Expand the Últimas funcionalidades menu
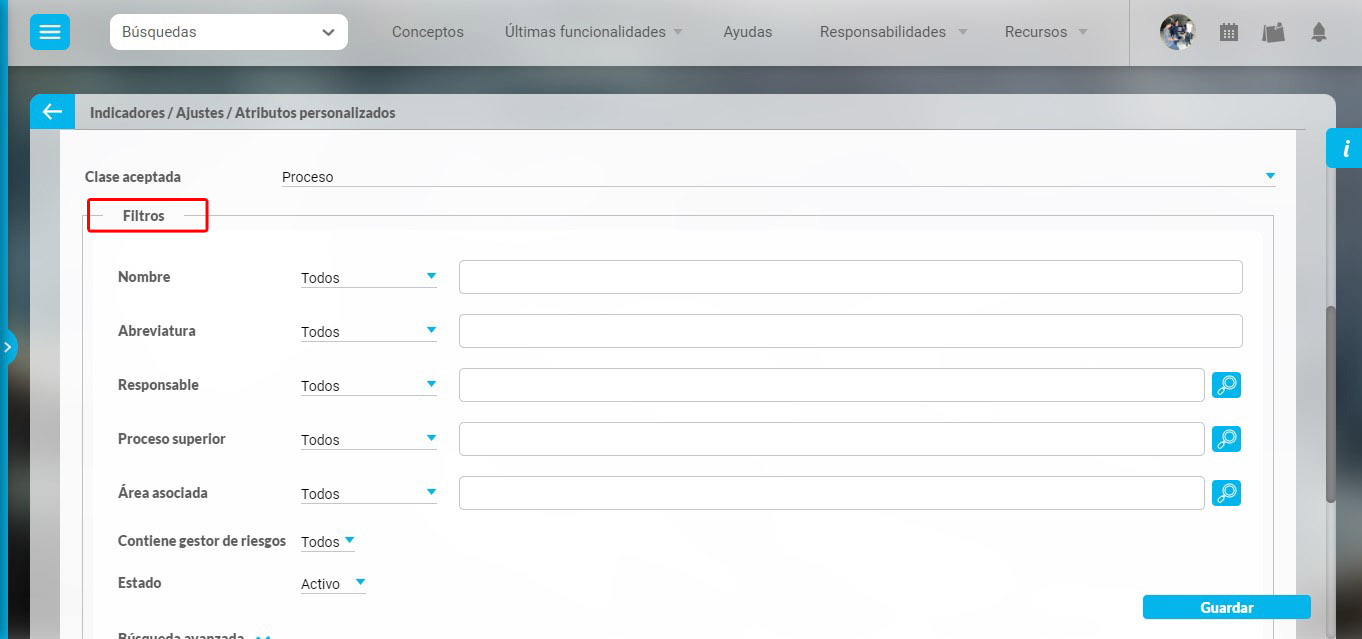The width and height of the screenshot is (1362, 639). (594, 32)
